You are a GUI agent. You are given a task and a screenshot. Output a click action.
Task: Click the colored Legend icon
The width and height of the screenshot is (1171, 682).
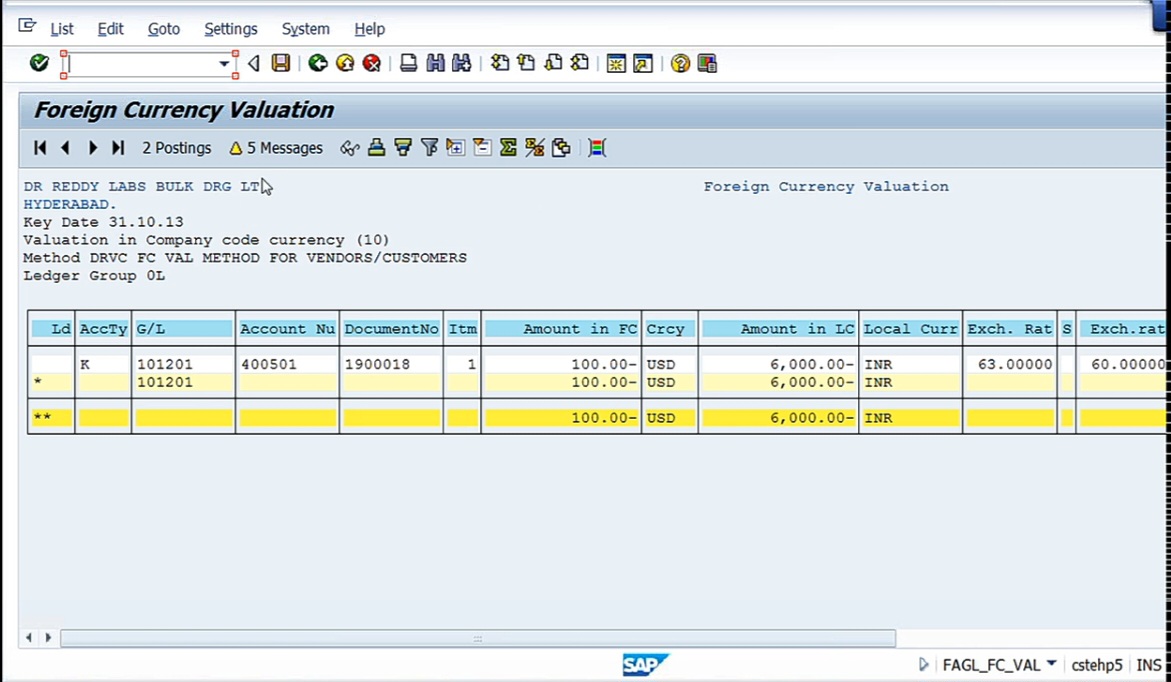pos(597,148)
